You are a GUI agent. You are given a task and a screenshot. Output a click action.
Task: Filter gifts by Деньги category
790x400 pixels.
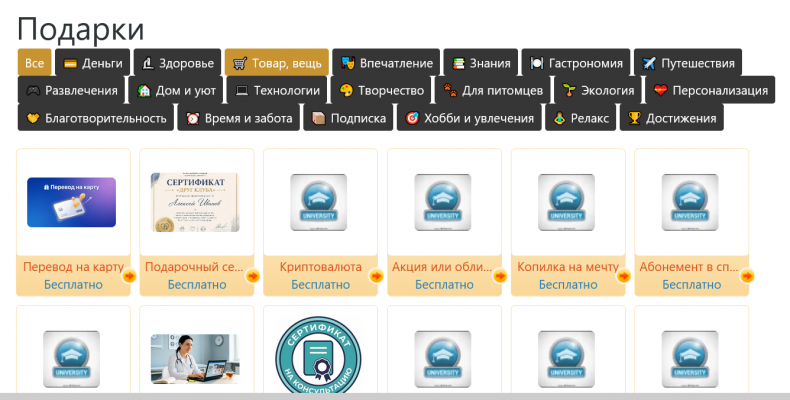click(x=93, y=62)
